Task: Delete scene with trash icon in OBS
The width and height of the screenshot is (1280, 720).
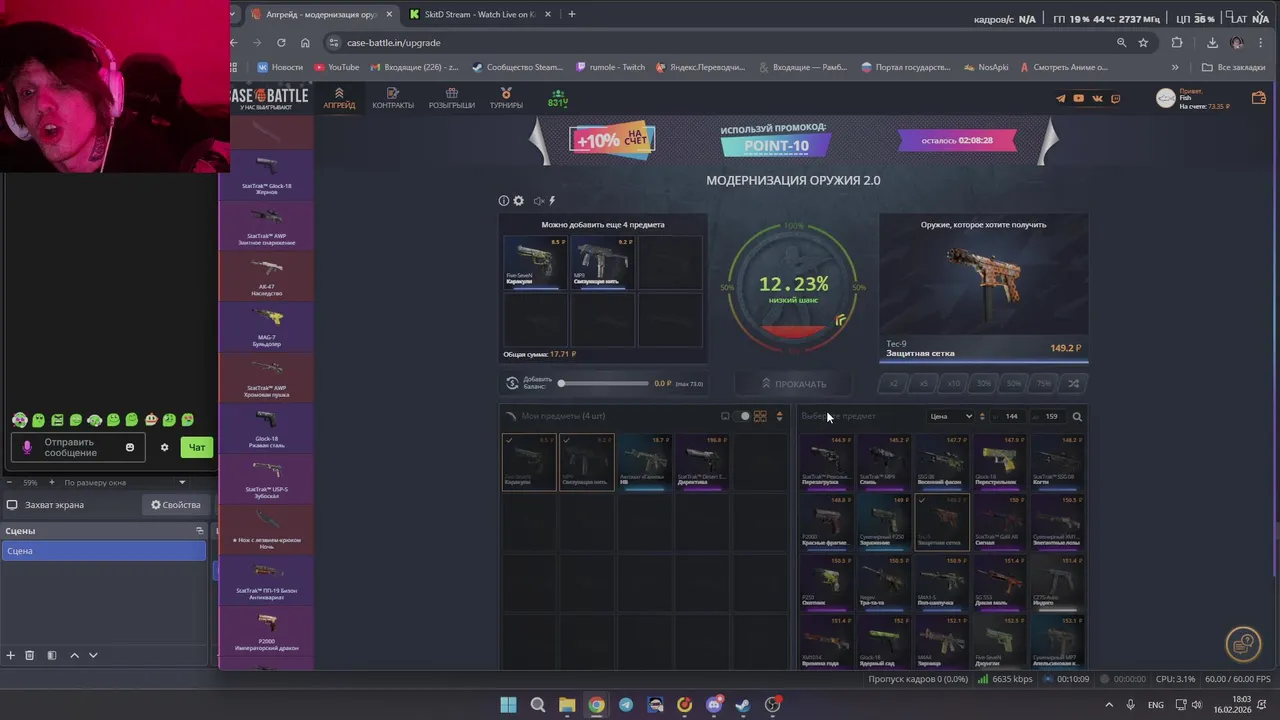Action: click(x=30, y=655)
